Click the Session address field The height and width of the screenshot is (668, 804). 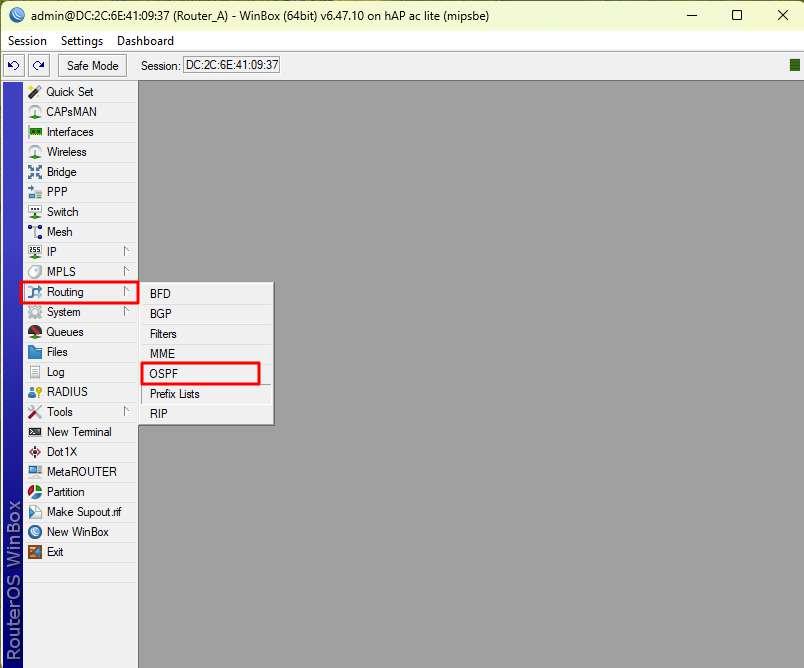tap(231, 66)
